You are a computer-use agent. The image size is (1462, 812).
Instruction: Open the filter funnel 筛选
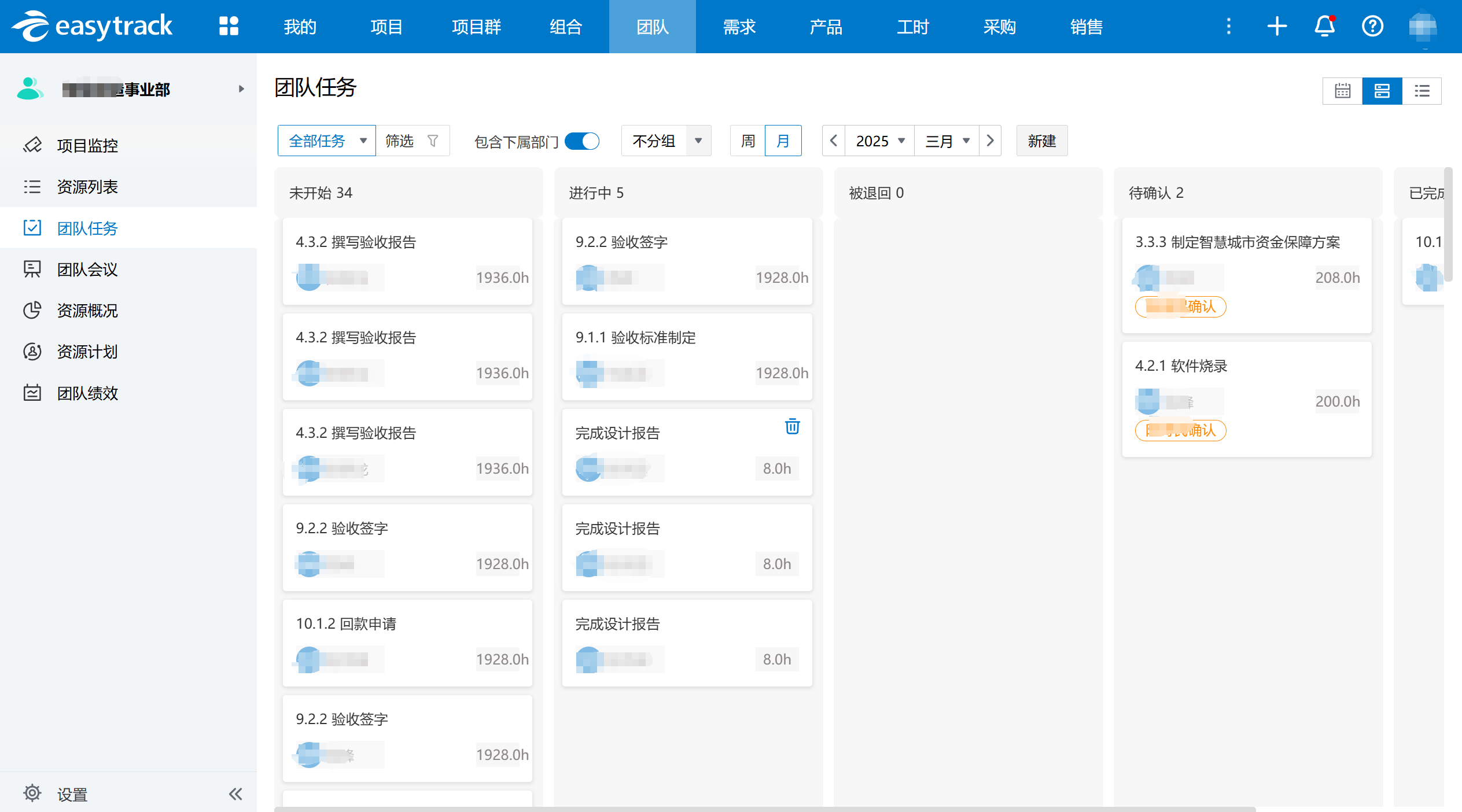(x=412, y=141)
